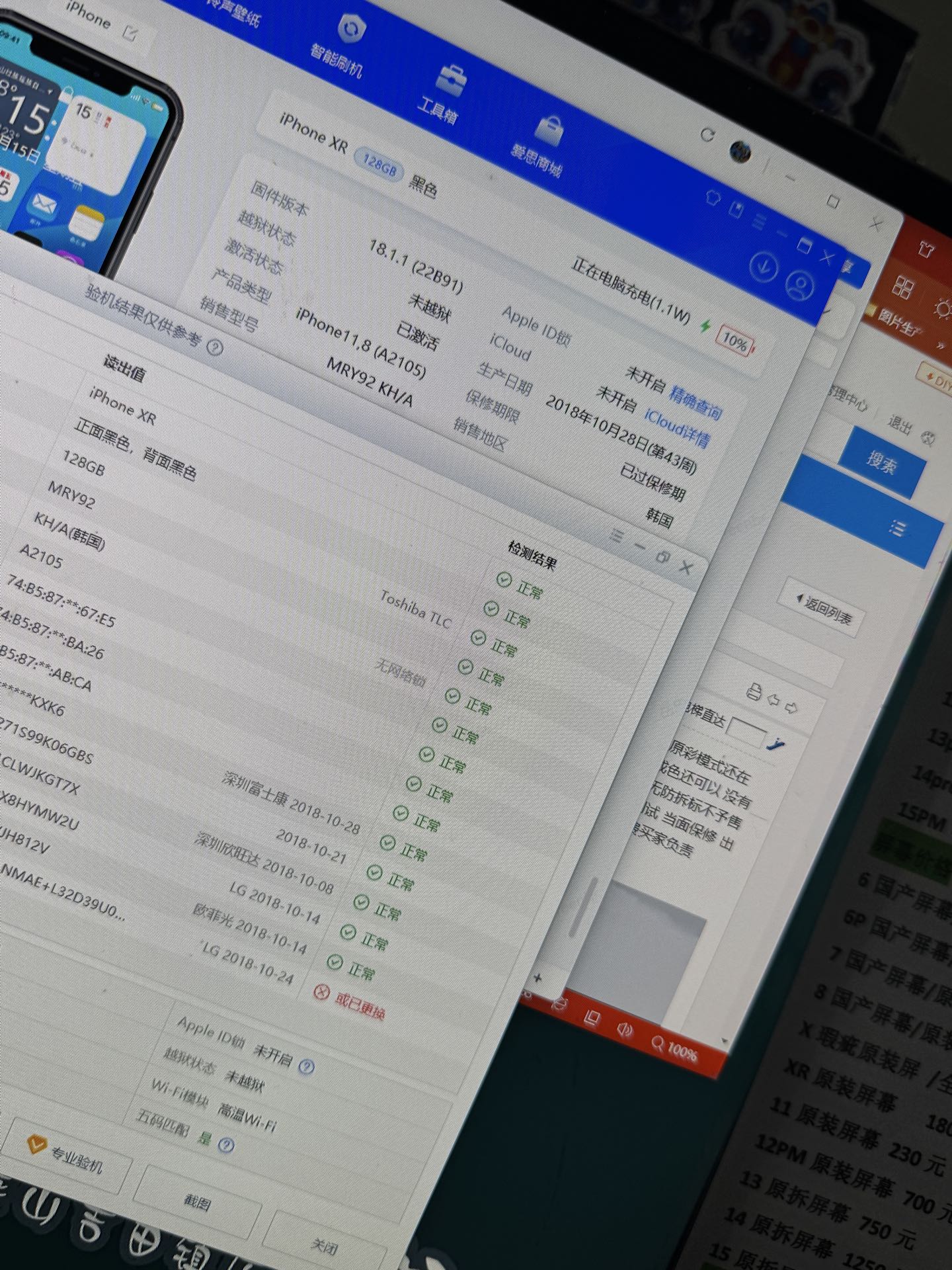
Task: Open the circular user avatar profile
Action: tap(740, 151)
